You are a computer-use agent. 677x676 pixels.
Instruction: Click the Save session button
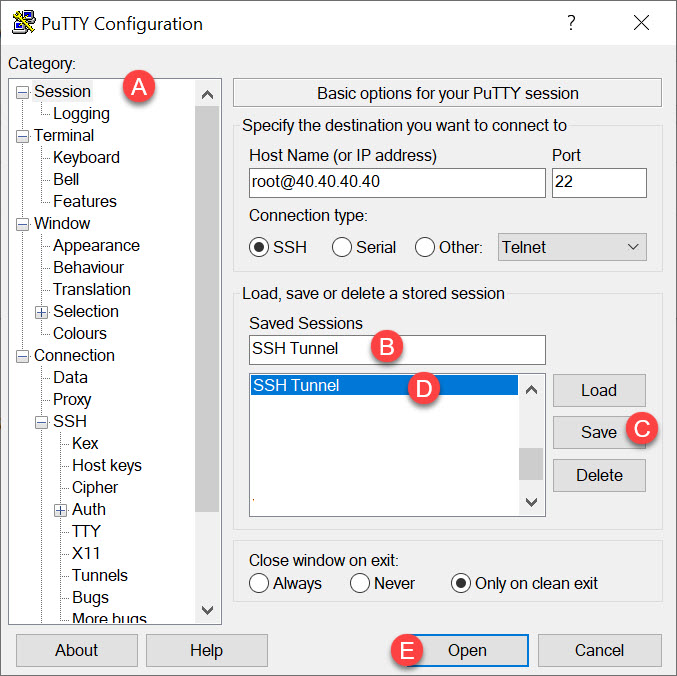coord(599,433)
